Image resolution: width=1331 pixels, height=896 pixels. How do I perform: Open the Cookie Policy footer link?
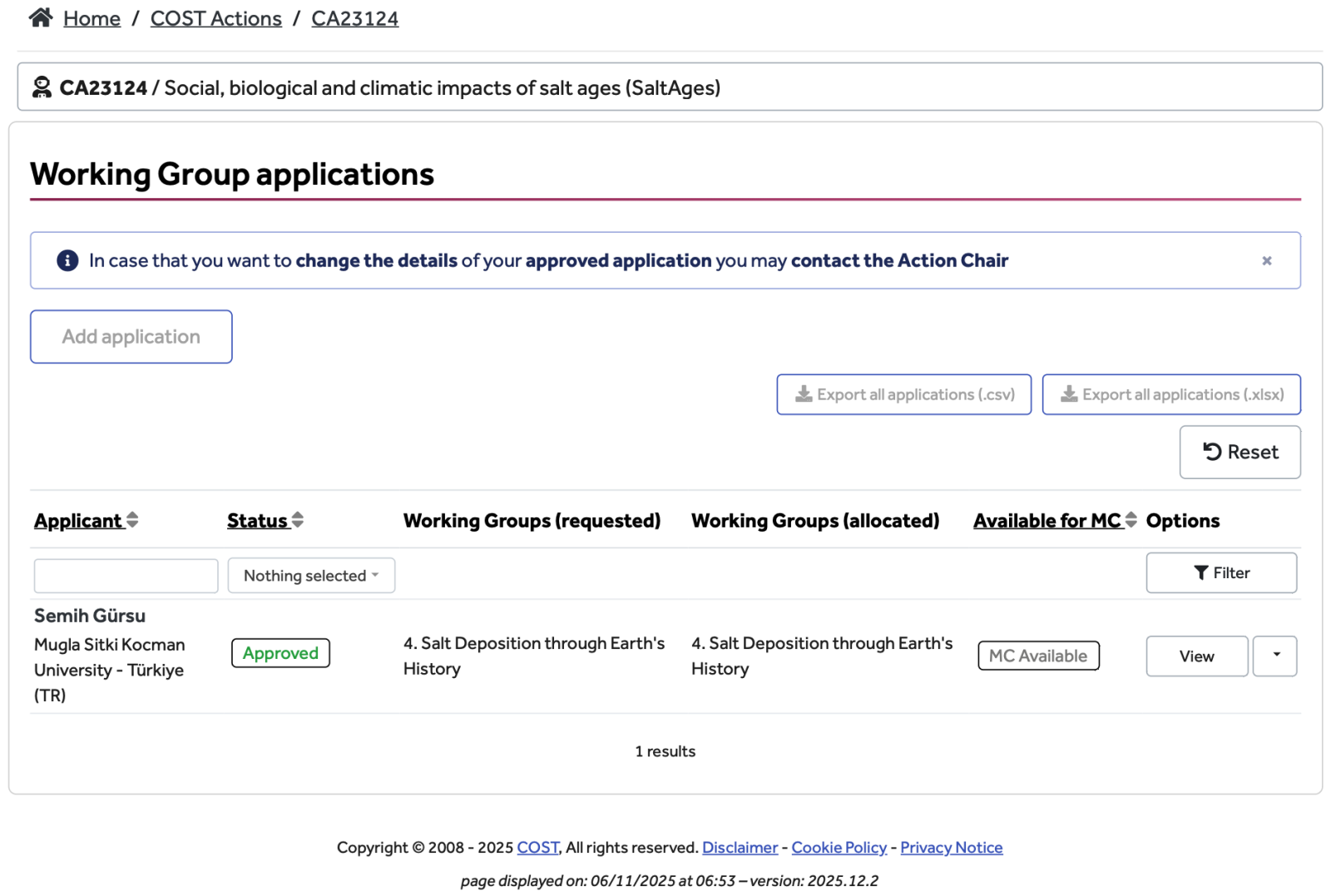click(x=839, y=847)
